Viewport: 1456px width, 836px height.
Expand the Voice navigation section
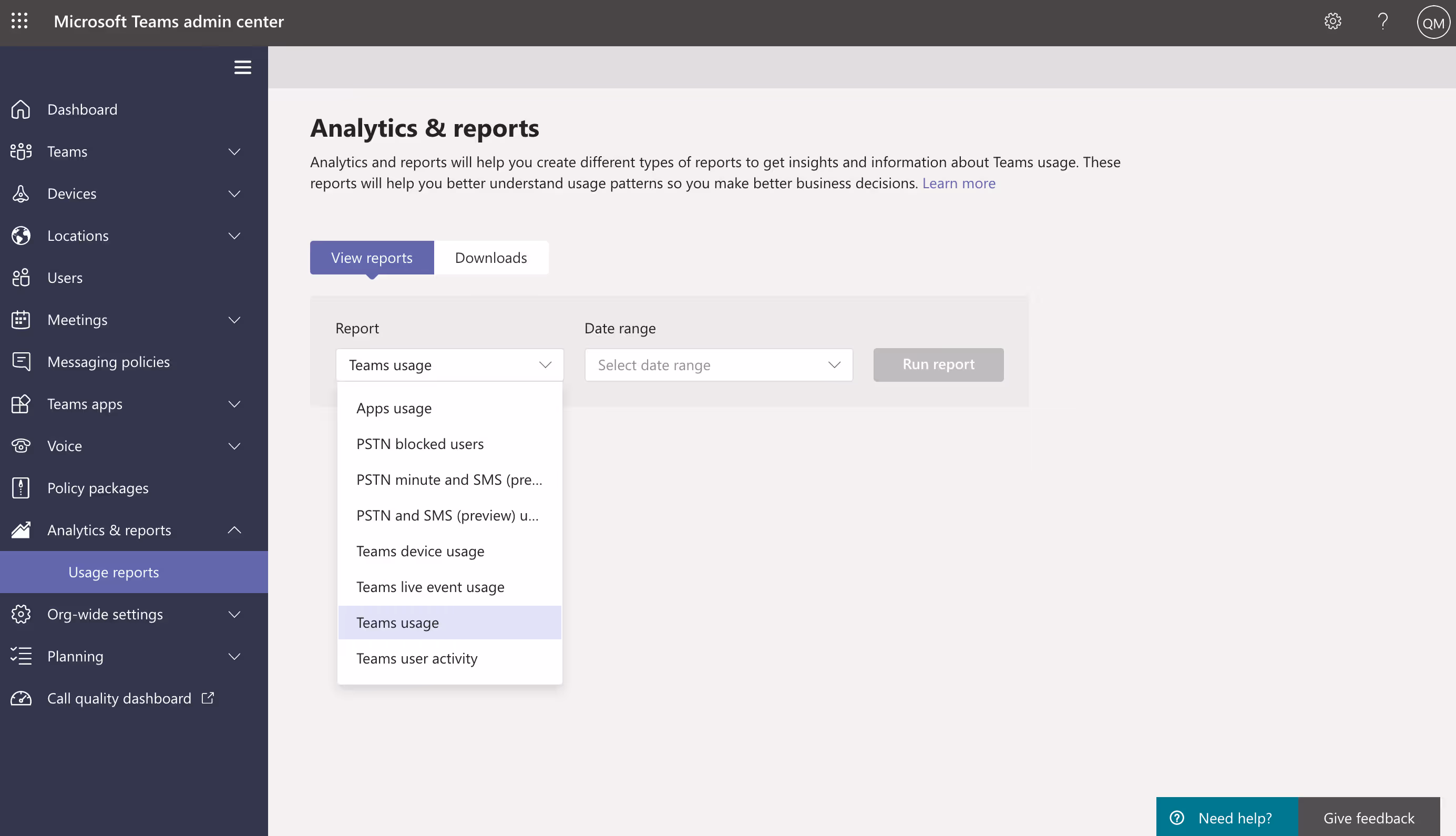coord(234,445)
